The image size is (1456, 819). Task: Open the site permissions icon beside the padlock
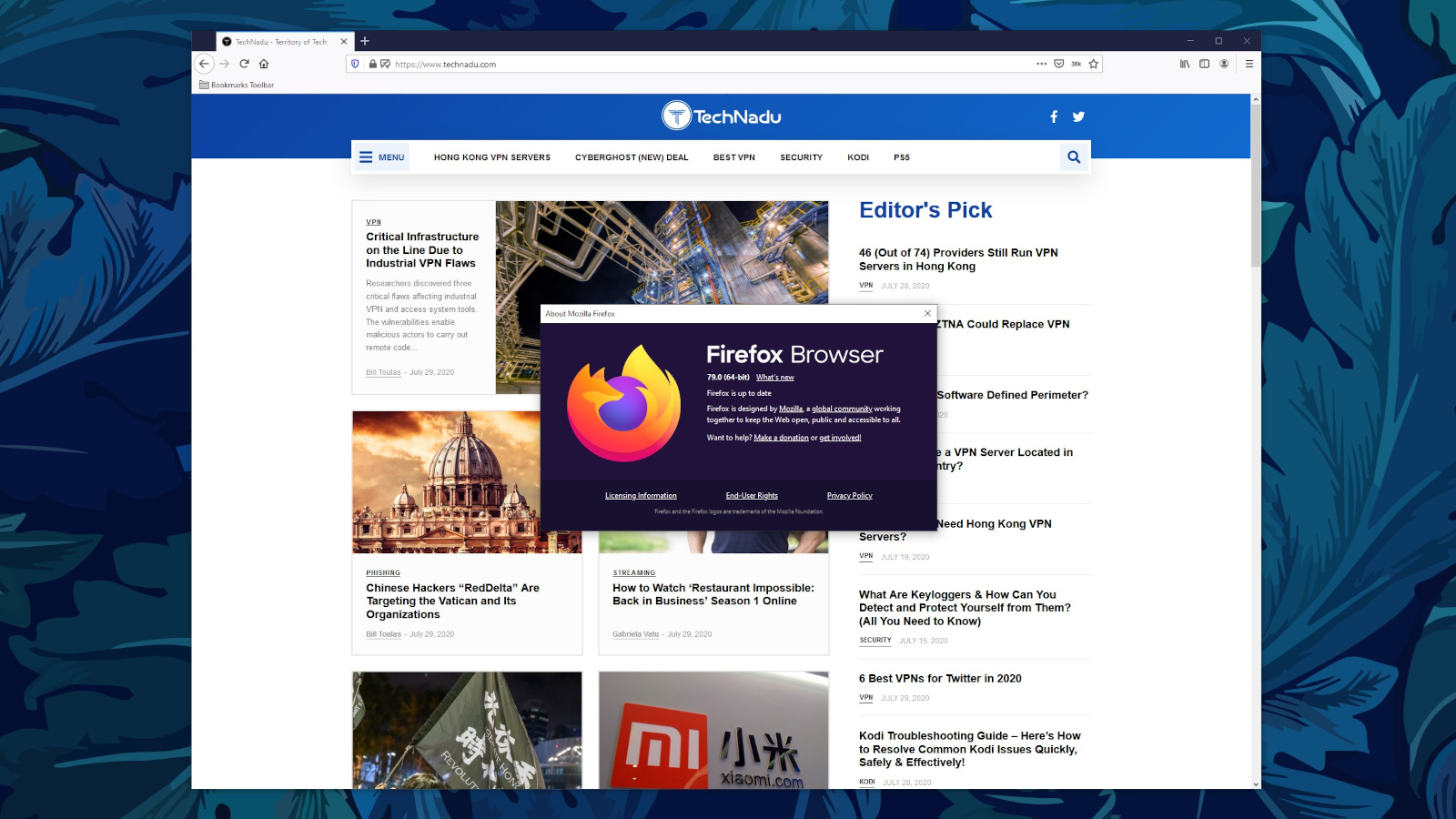[x=386, y=64]
